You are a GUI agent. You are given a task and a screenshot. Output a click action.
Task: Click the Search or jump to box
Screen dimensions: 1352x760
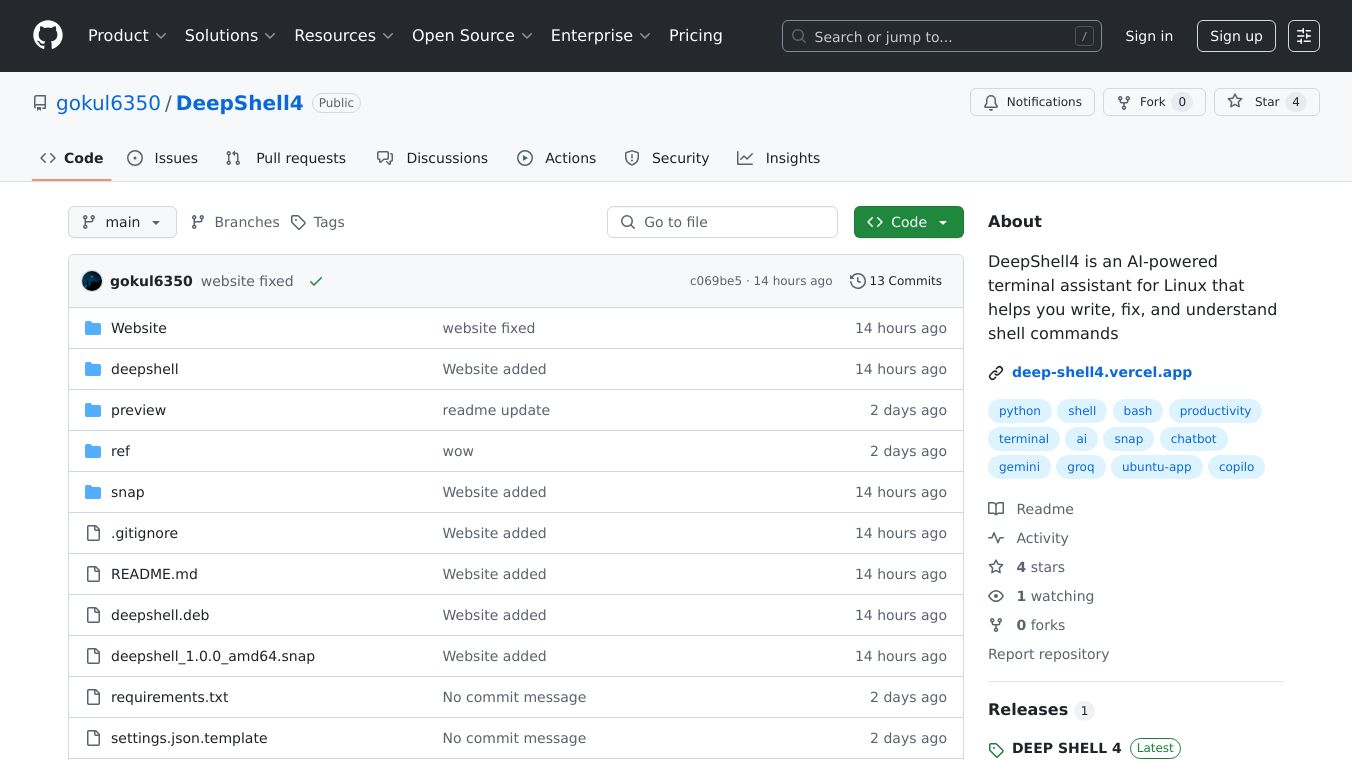pyautogui.click(x=941, y=36)
